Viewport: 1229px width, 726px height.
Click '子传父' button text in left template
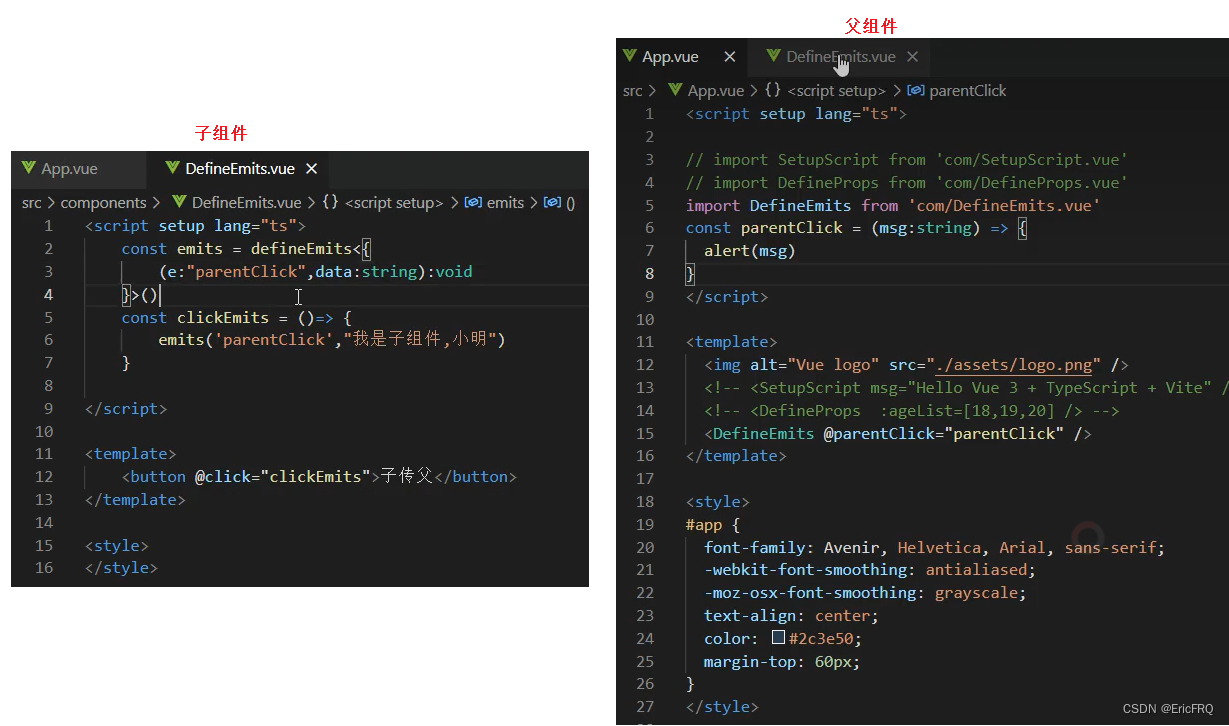click(x=407, y=477)
